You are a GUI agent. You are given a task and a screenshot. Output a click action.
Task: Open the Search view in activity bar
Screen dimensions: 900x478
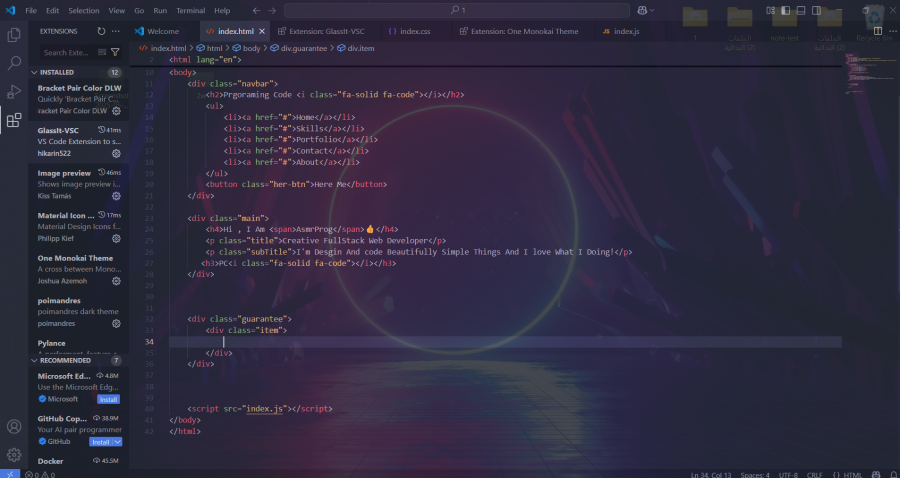tap(14, 63)
